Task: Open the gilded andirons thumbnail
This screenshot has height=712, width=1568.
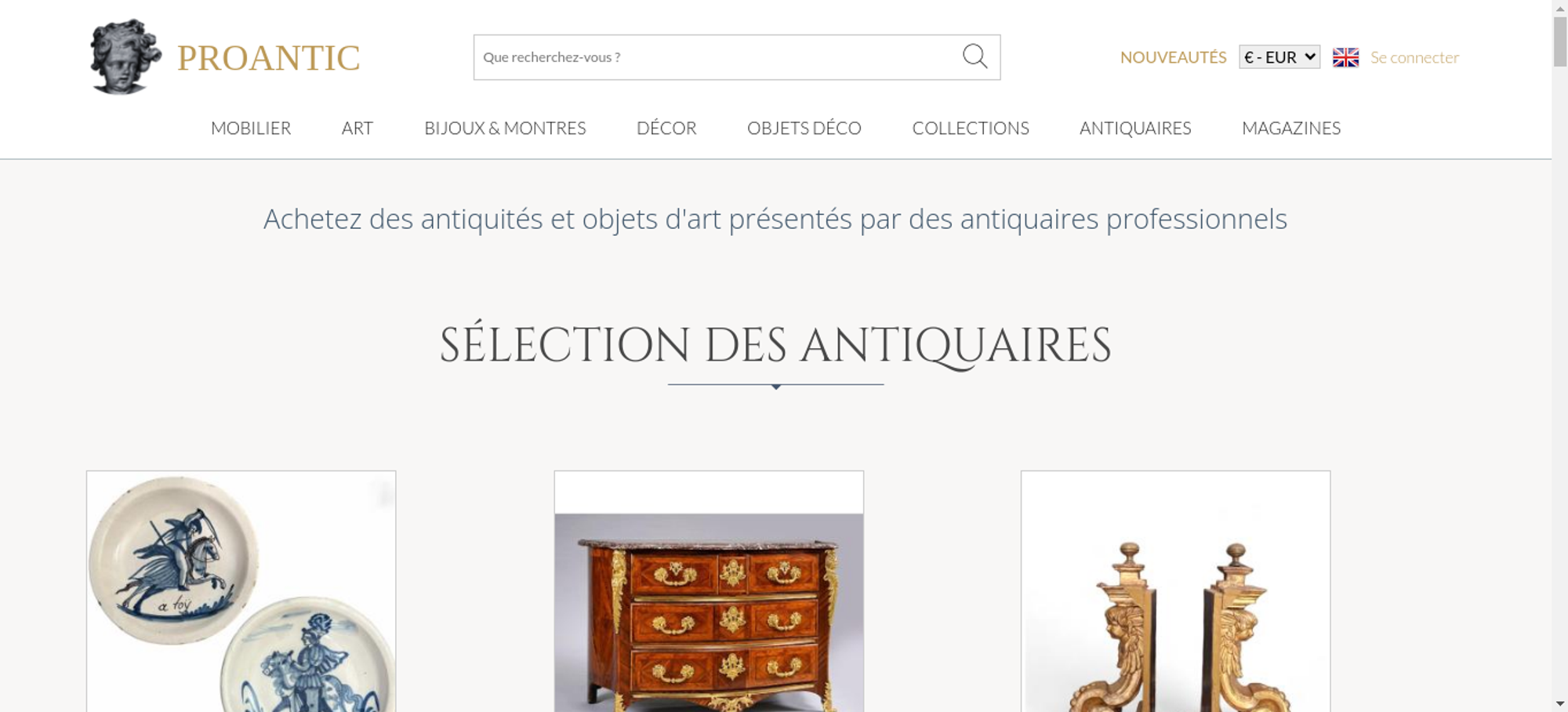Action: 1175,591
